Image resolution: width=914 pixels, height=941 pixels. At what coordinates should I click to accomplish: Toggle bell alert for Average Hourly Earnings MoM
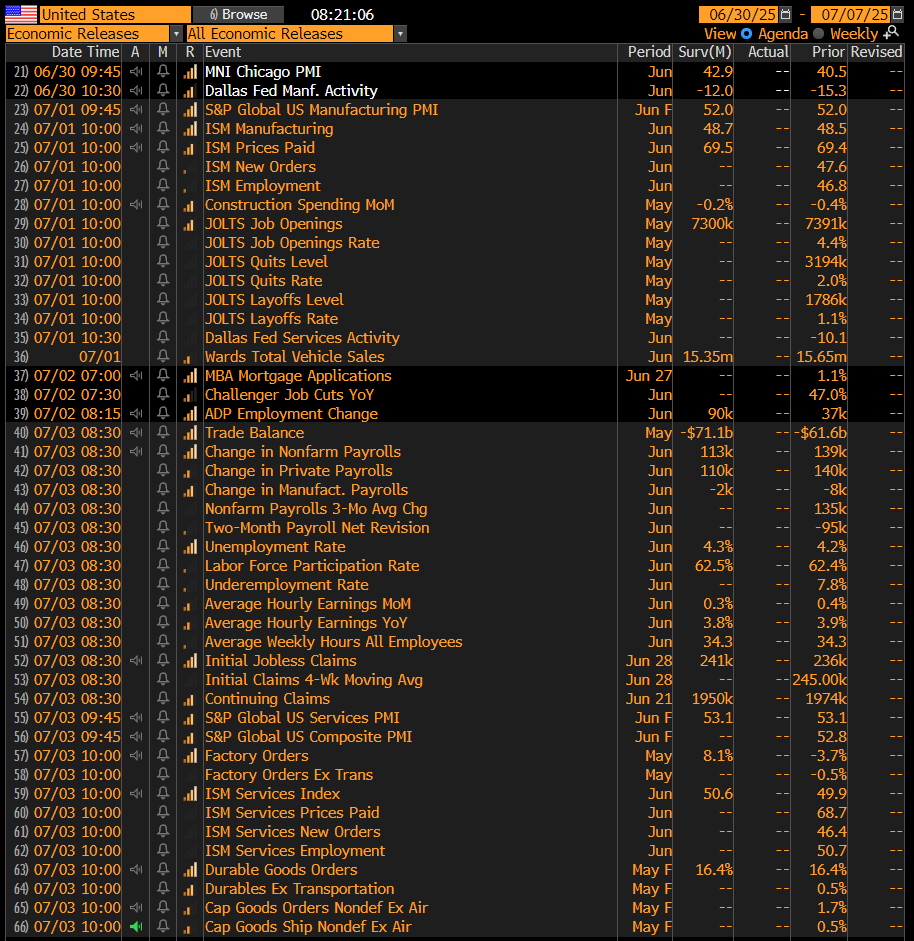[x=163, y=604]
